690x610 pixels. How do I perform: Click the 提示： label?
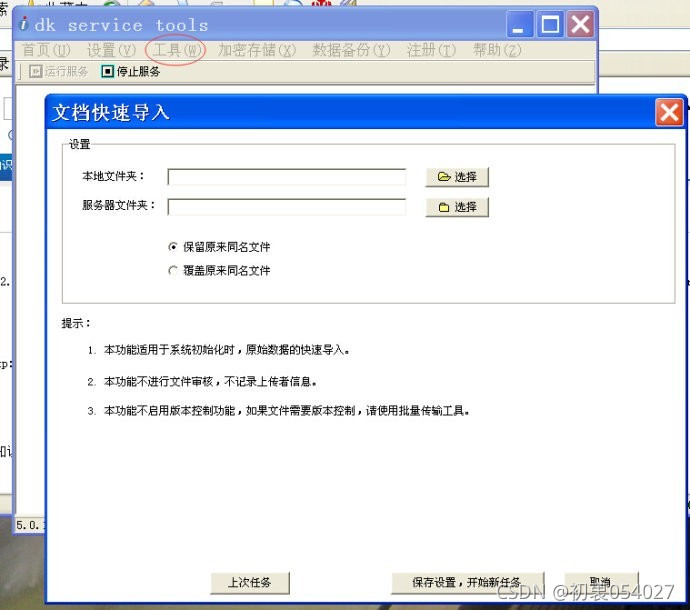[x=76, y=323]
